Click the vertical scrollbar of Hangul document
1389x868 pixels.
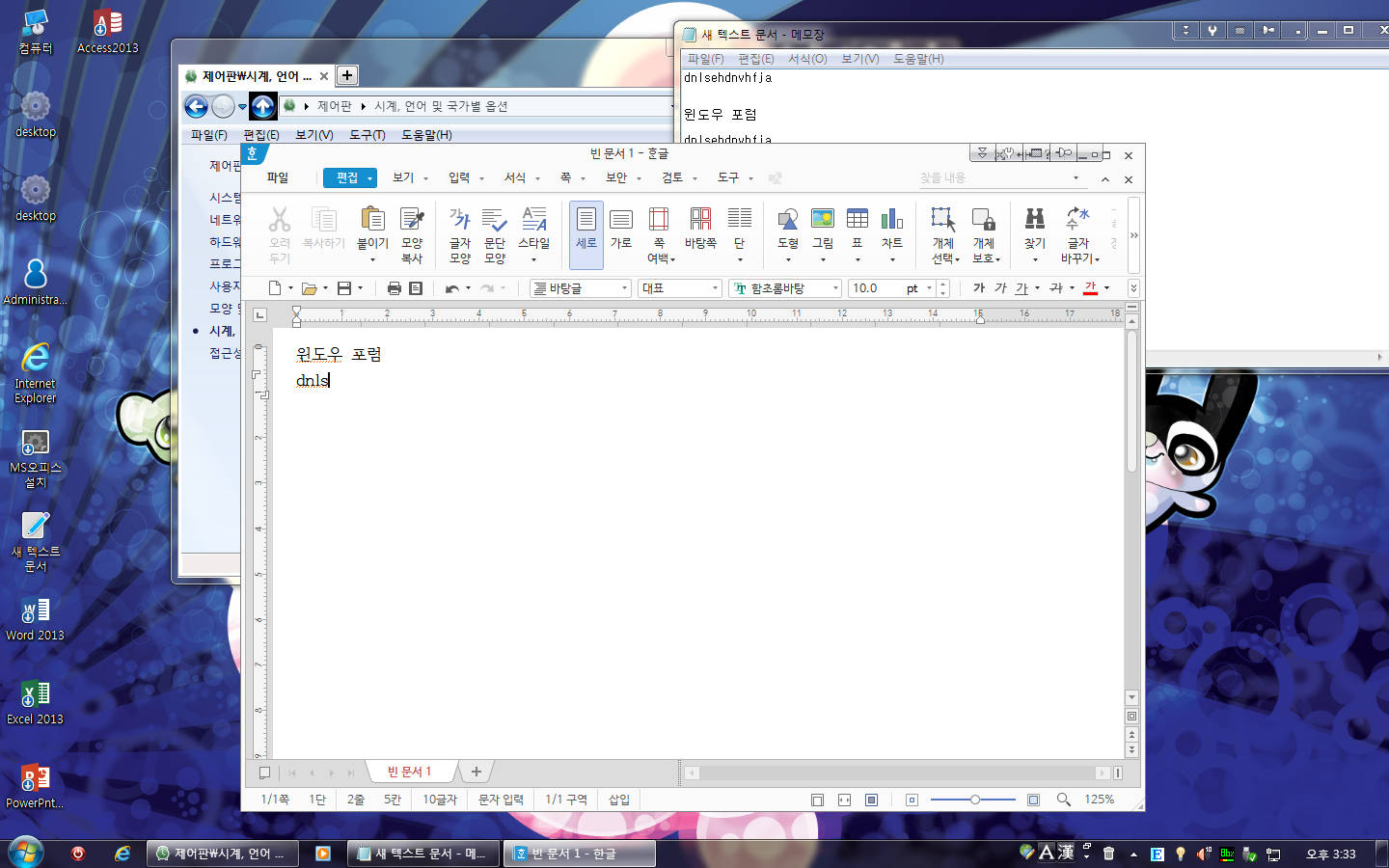pos(1131,400)
